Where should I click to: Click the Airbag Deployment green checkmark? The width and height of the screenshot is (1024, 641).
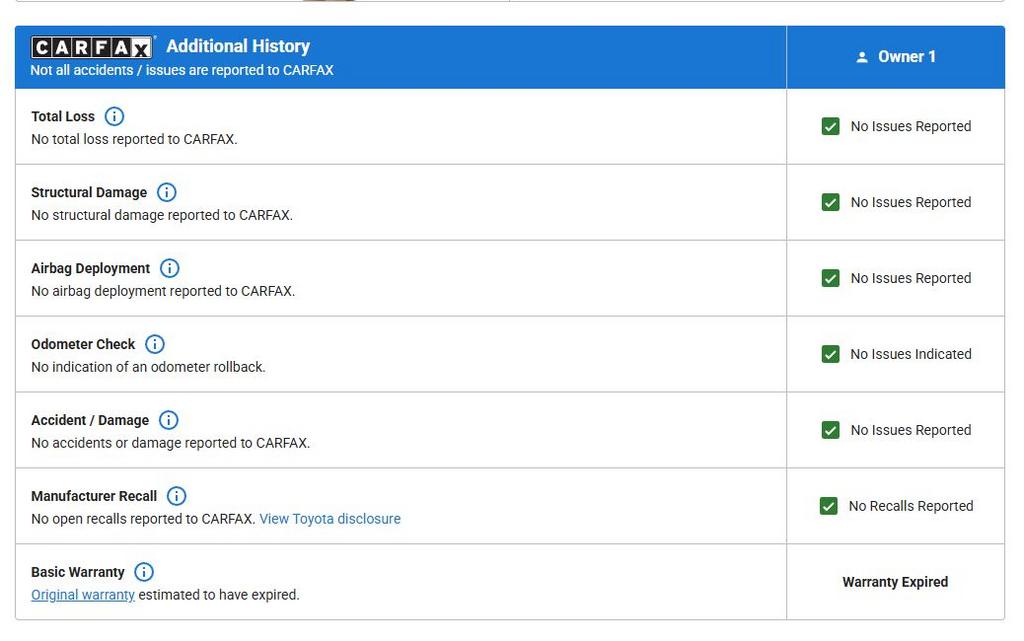point(830,278)
